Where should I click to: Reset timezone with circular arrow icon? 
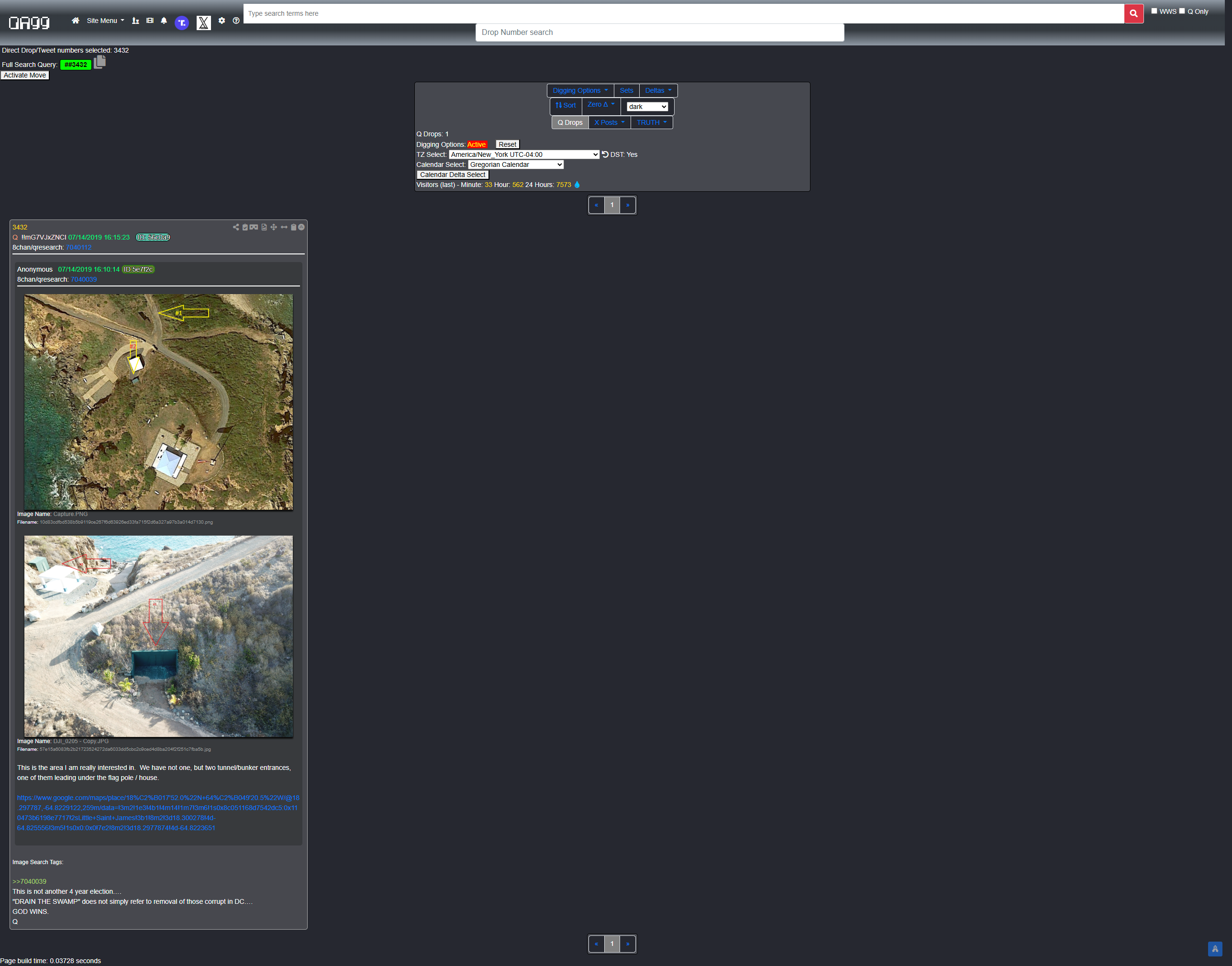pos(605,154)
